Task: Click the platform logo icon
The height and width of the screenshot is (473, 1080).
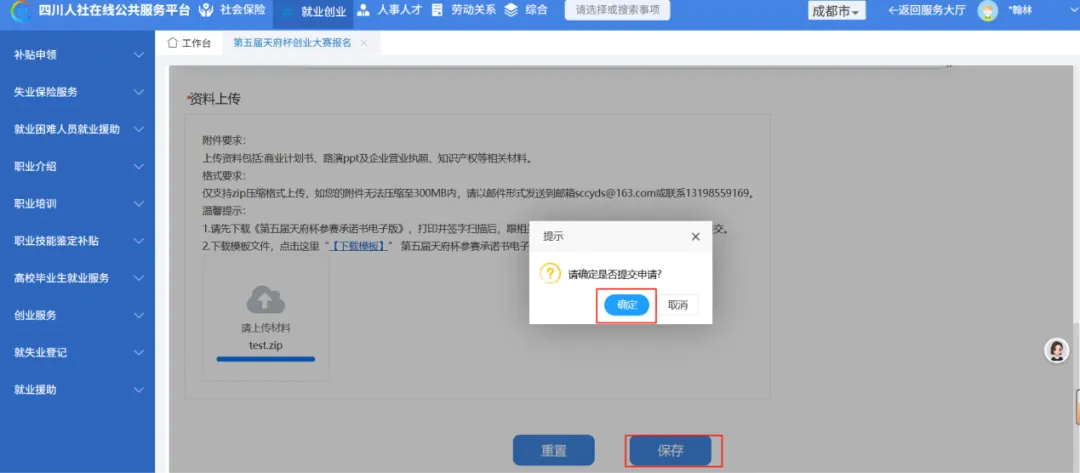Action: (19, 11)
